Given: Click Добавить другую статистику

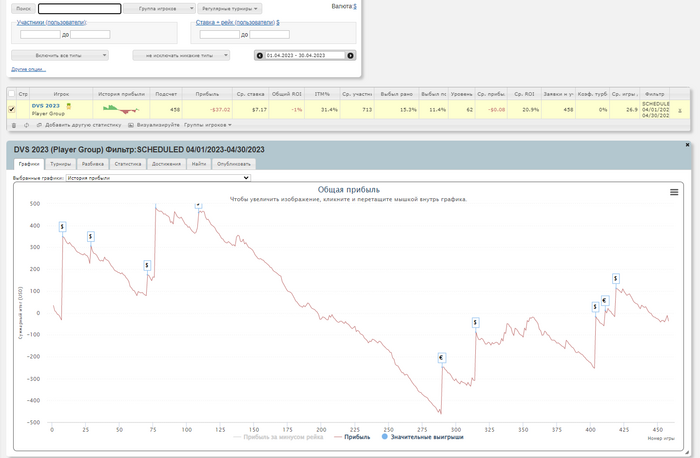Looking at the screenshot, I should [79, 125].
